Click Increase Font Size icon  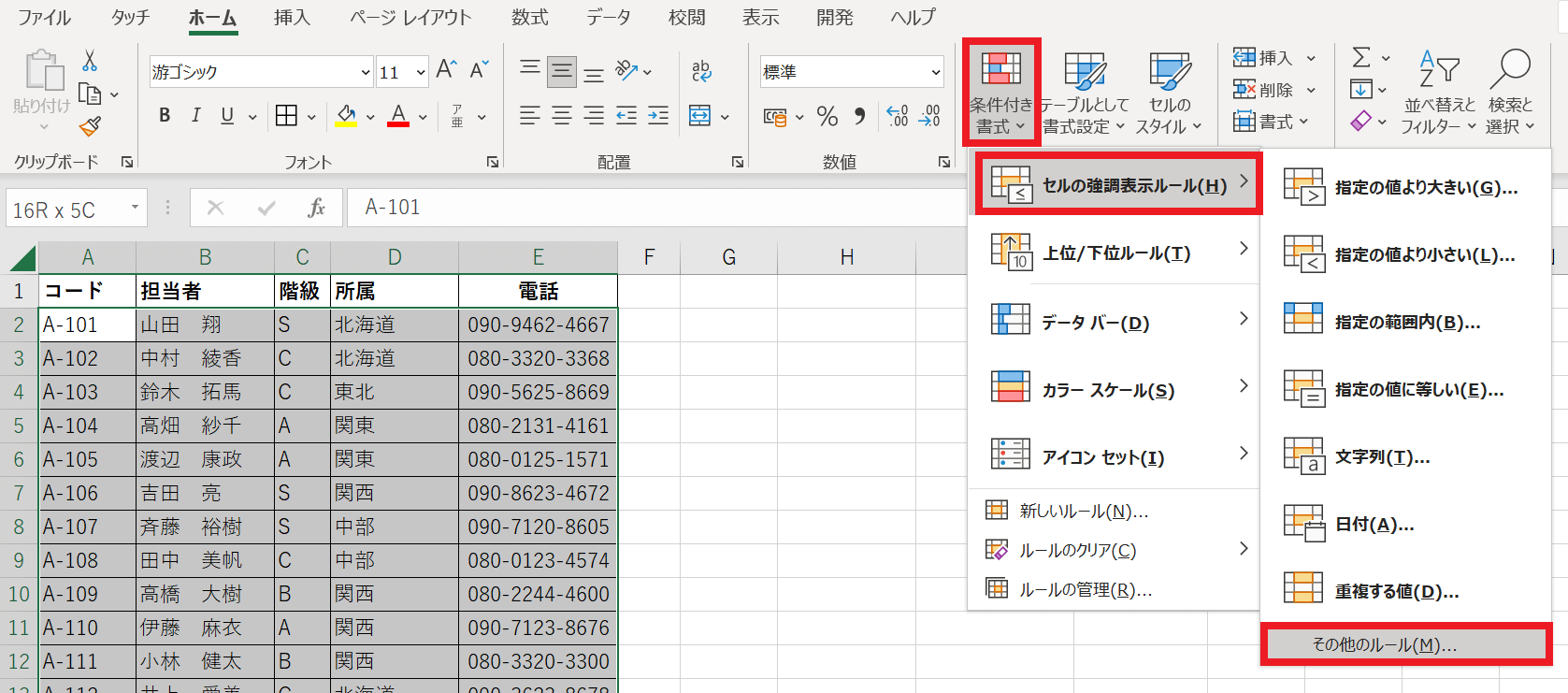pos(446,70)
